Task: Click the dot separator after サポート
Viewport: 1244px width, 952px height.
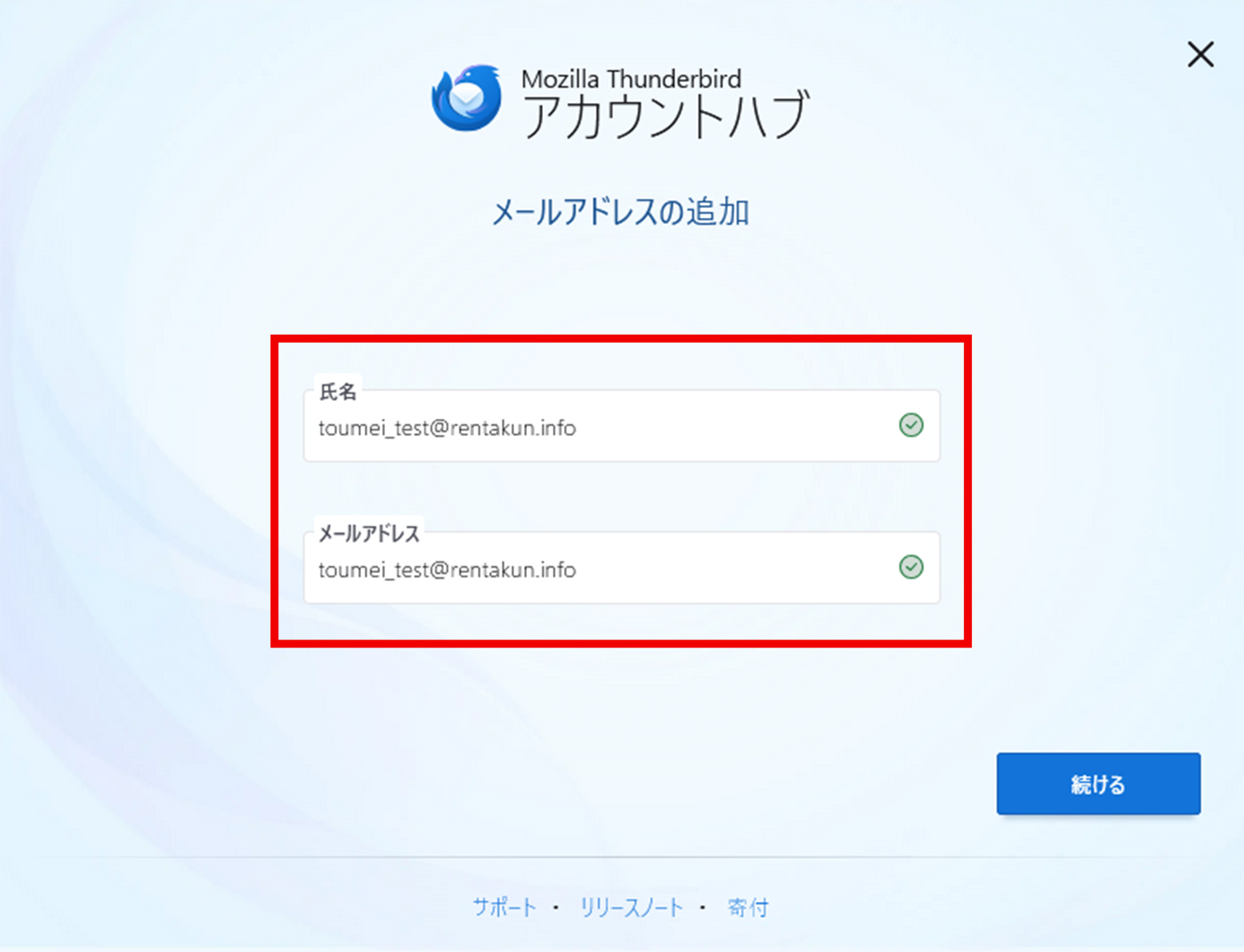Action: (x=556, y=907)
